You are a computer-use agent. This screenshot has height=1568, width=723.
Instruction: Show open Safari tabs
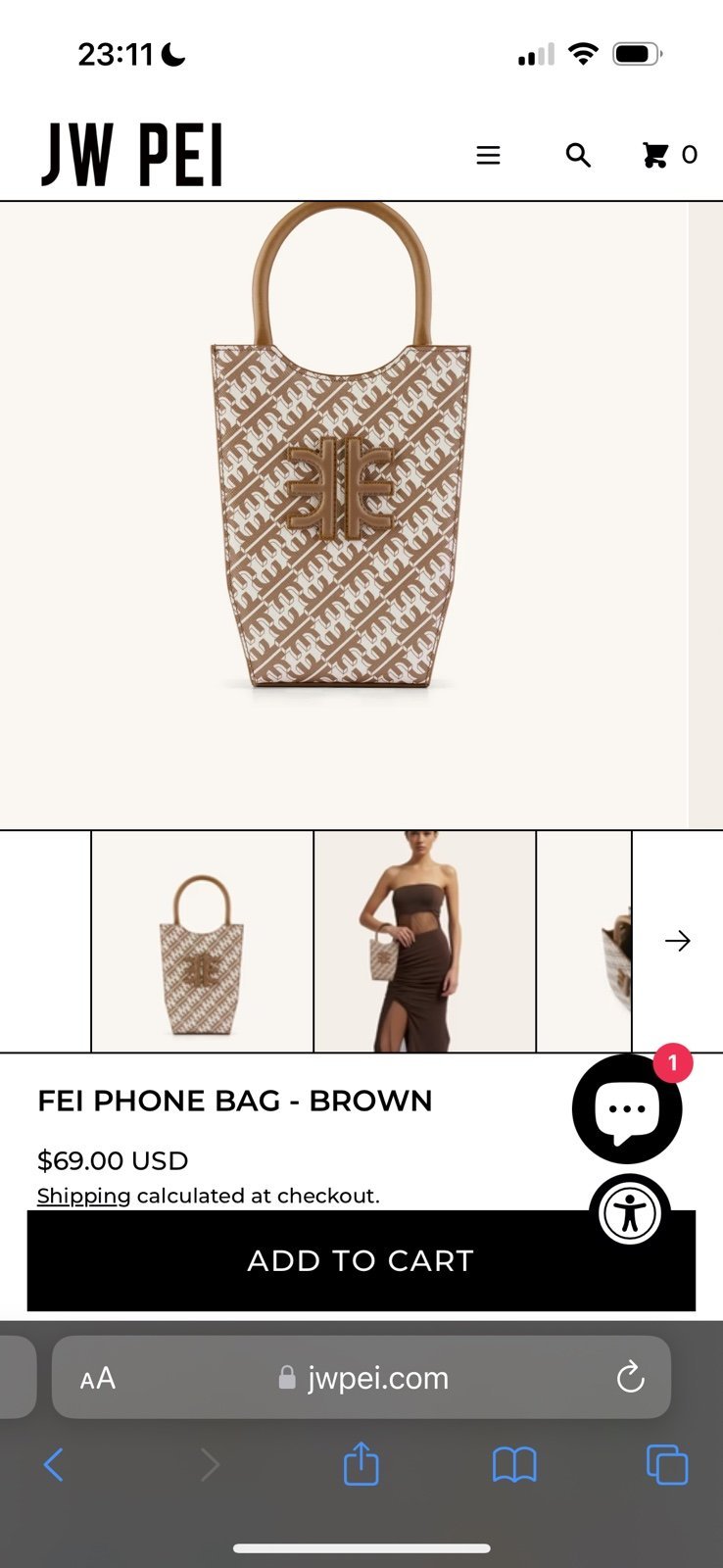point(667,1465)
